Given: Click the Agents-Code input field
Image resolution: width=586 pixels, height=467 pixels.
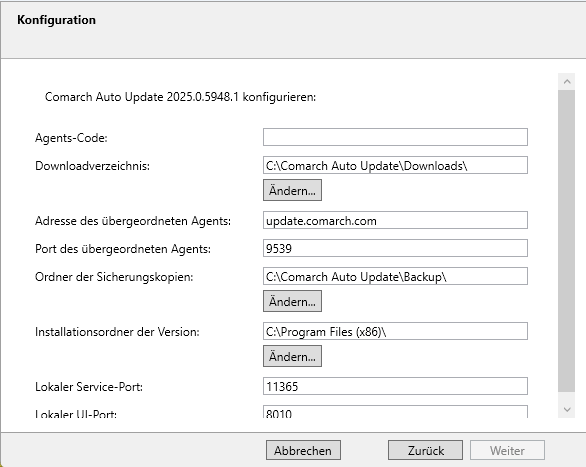Looking at the screenshot, I should tap(395, 137).
